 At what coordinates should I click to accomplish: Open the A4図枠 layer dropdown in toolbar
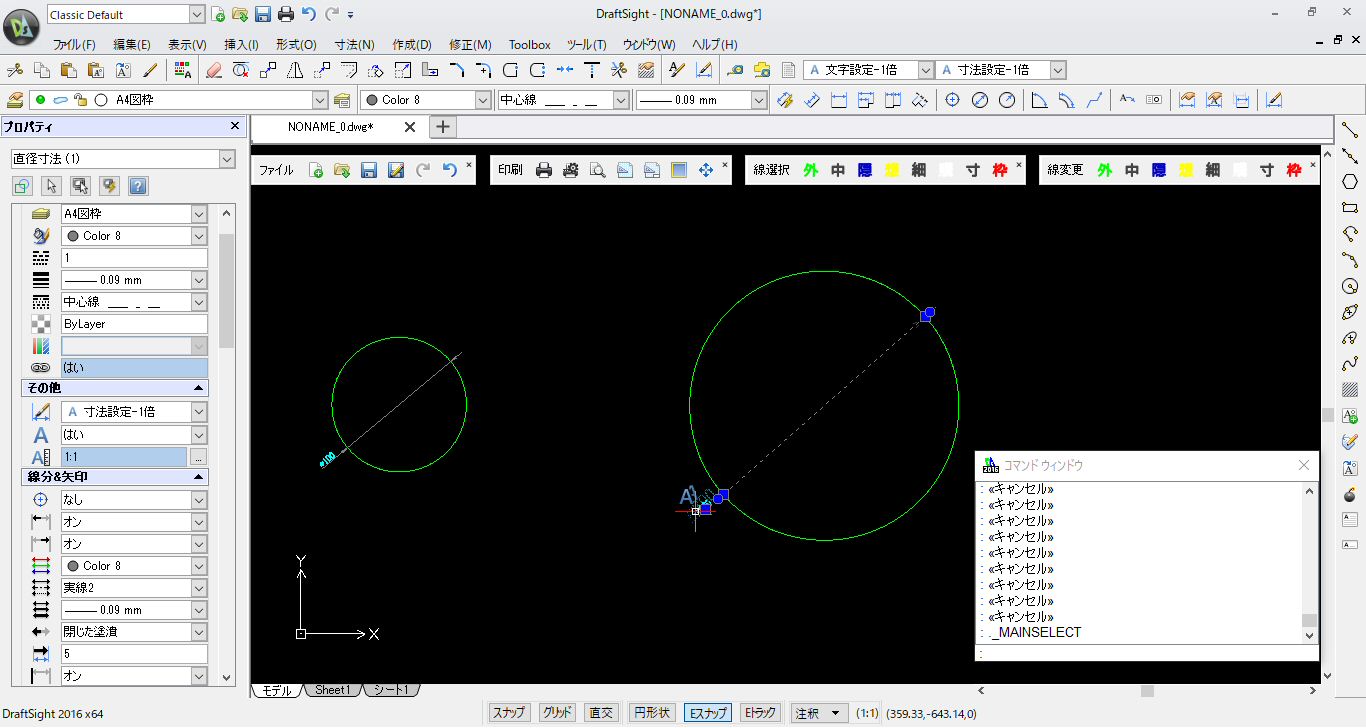coord(320,100)
